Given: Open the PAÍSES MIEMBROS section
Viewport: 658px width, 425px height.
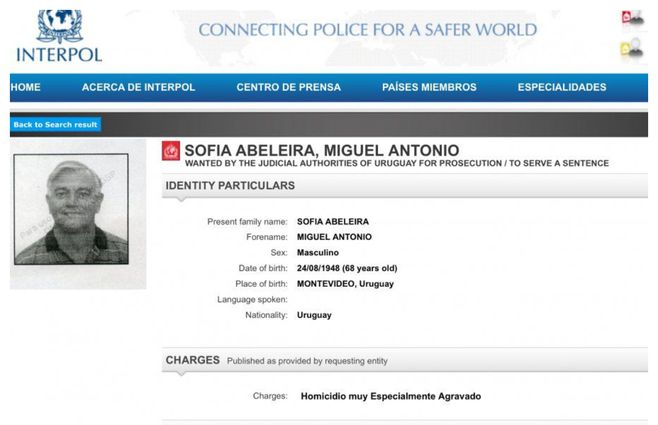Looking at the screenshot, I should 429,87.
